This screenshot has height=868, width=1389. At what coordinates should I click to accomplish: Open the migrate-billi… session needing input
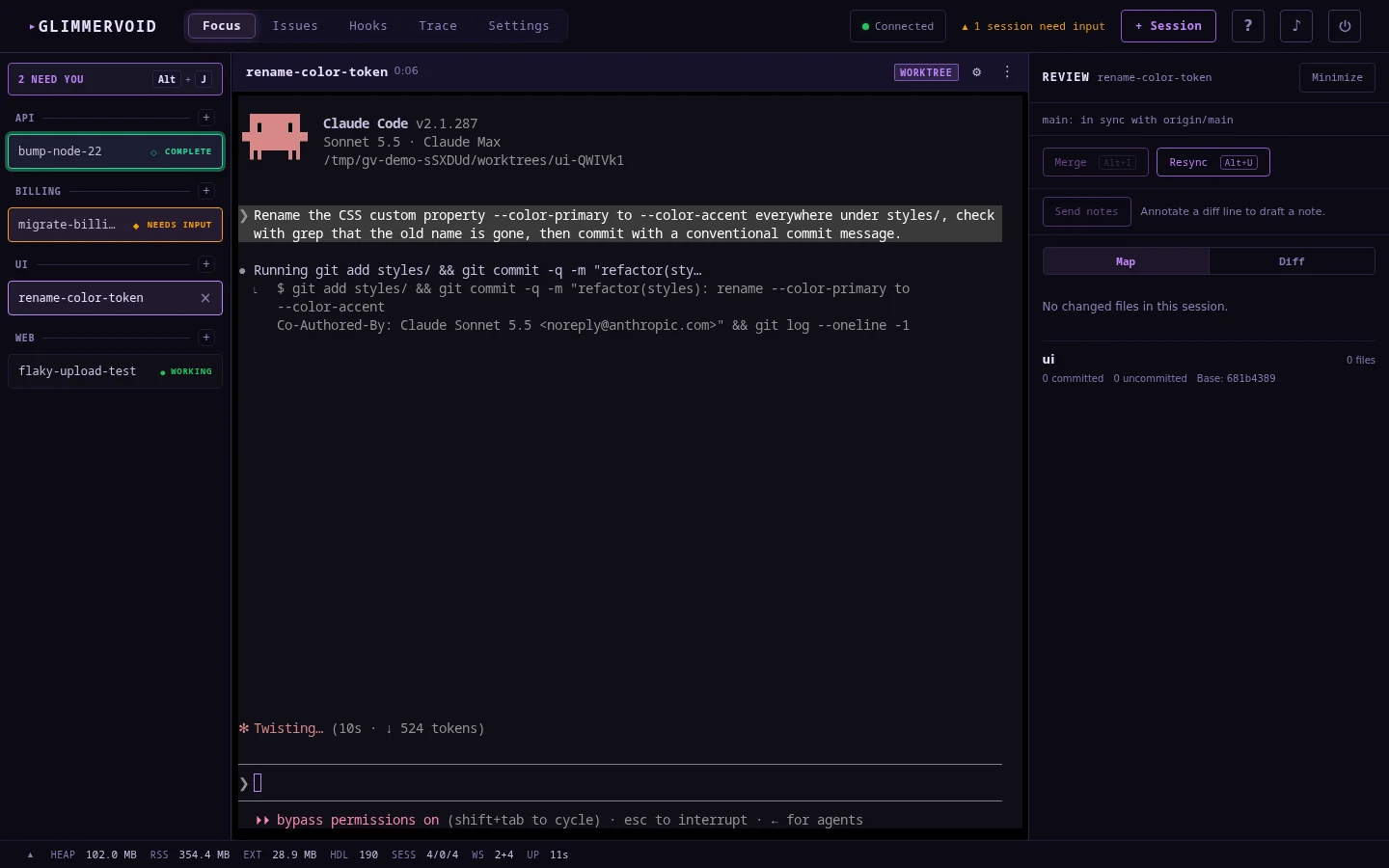[115, 225]
